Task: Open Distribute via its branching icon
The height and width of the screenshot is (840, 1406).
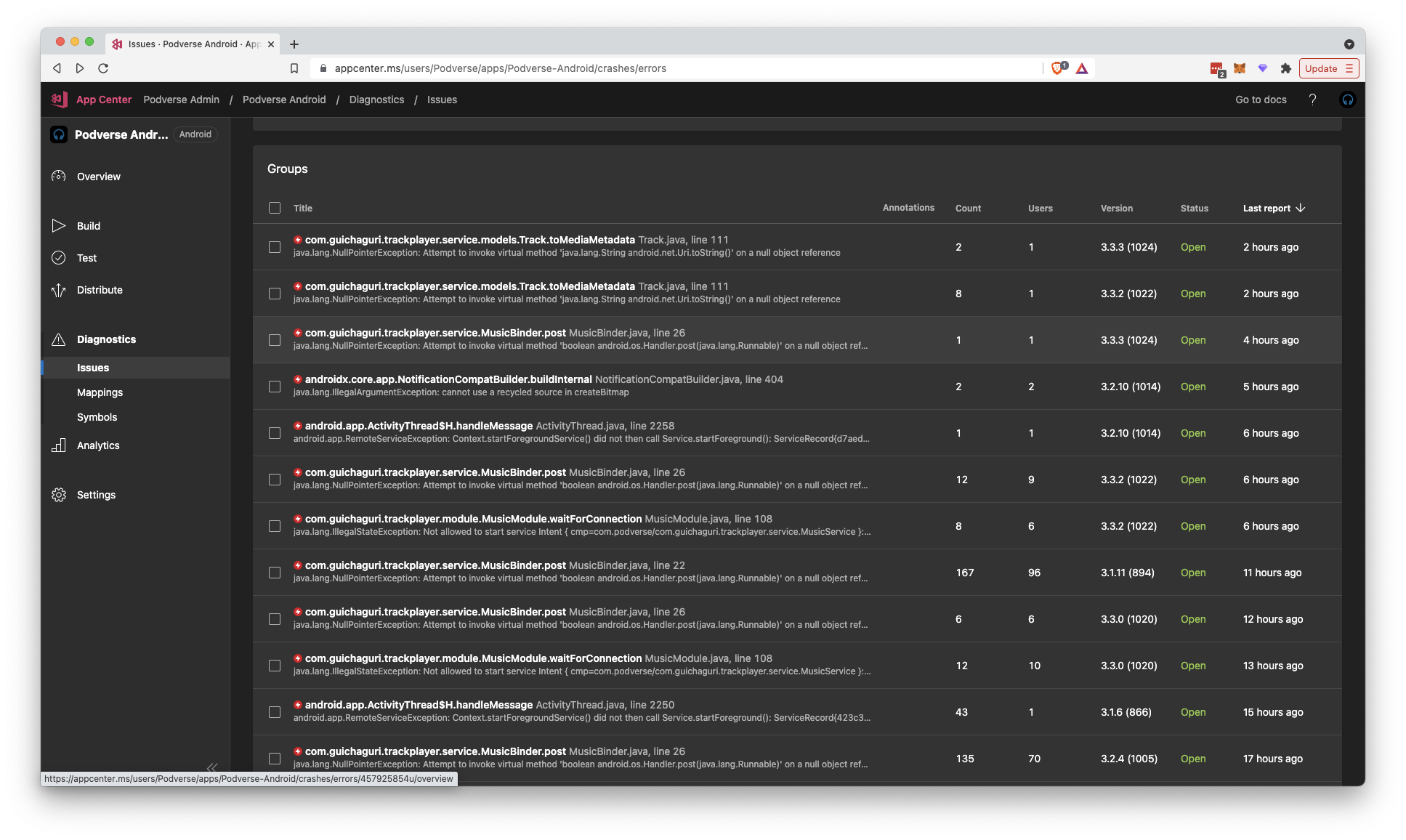Action: tap(59, 290)
